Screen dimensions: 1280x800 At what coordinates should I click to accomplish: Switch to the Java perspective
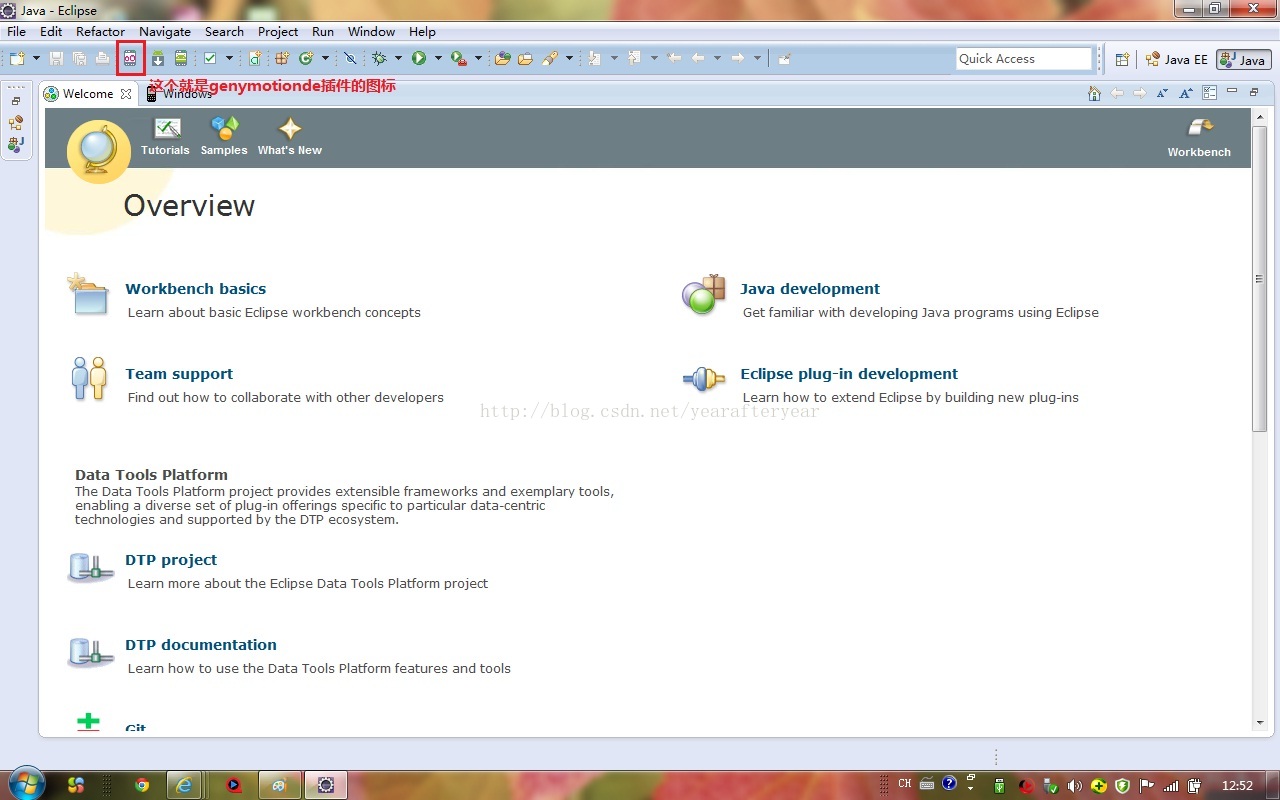click(x=1243, y=60)
